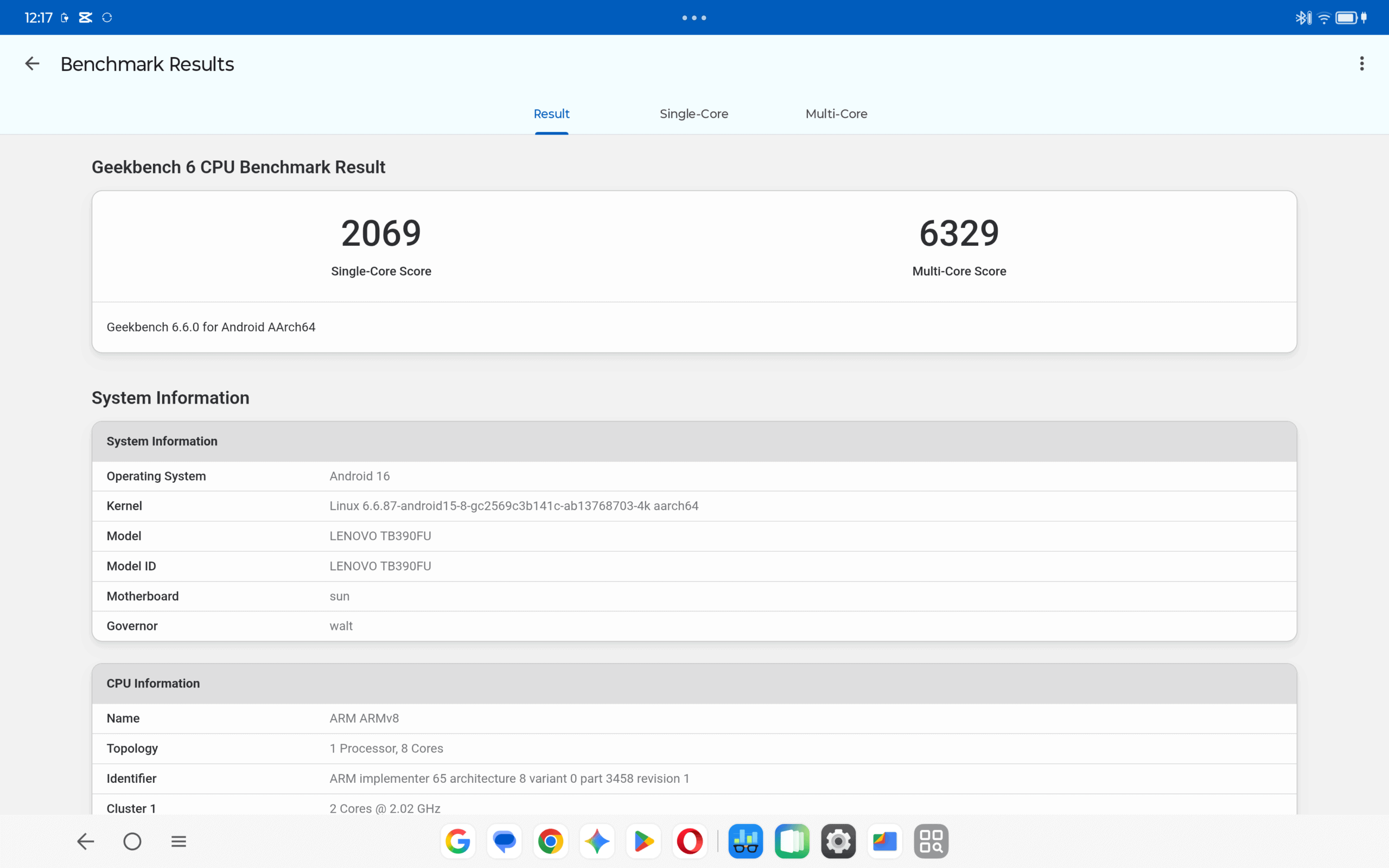Tap the Linux 6.6.87 kernel version value

(x=514, y=506)
